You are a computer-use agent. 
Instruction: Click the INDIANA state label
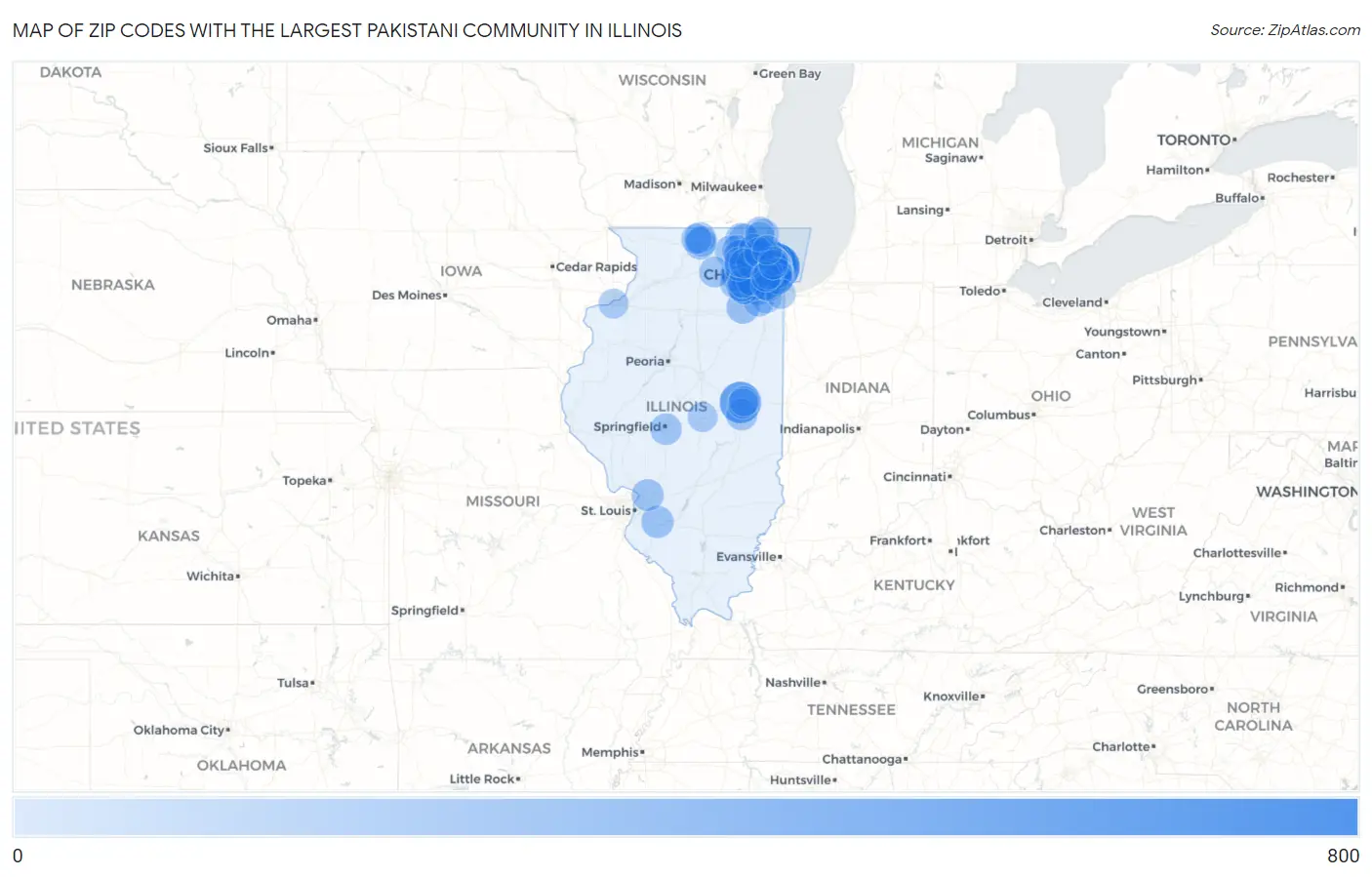pyautogui.click(x=857, y=388)
